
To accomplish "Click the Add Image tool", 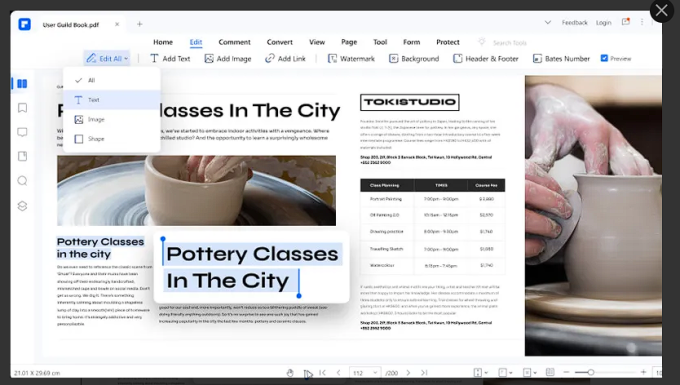I will point(228,59).
